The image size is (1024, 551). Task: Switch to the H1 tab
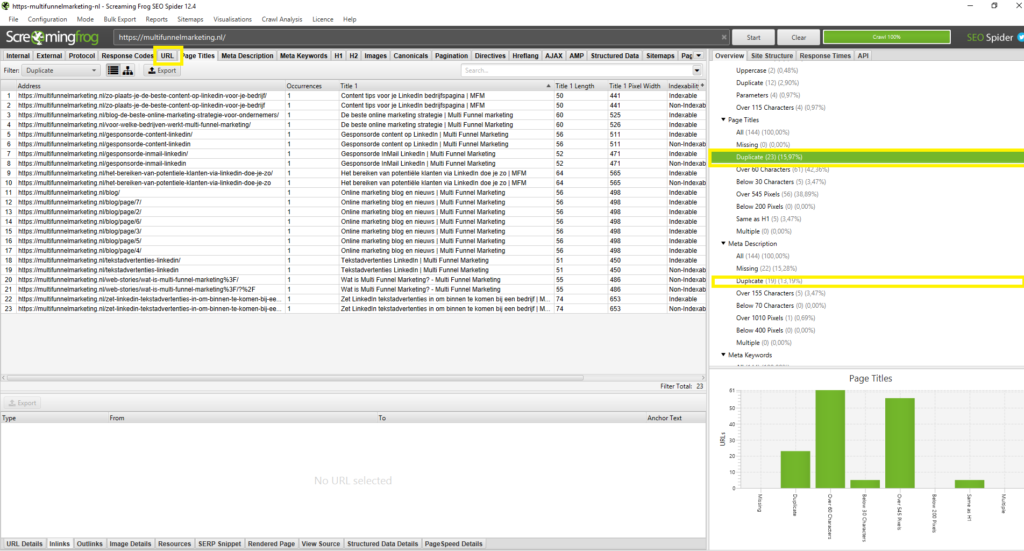coord(338,55)
